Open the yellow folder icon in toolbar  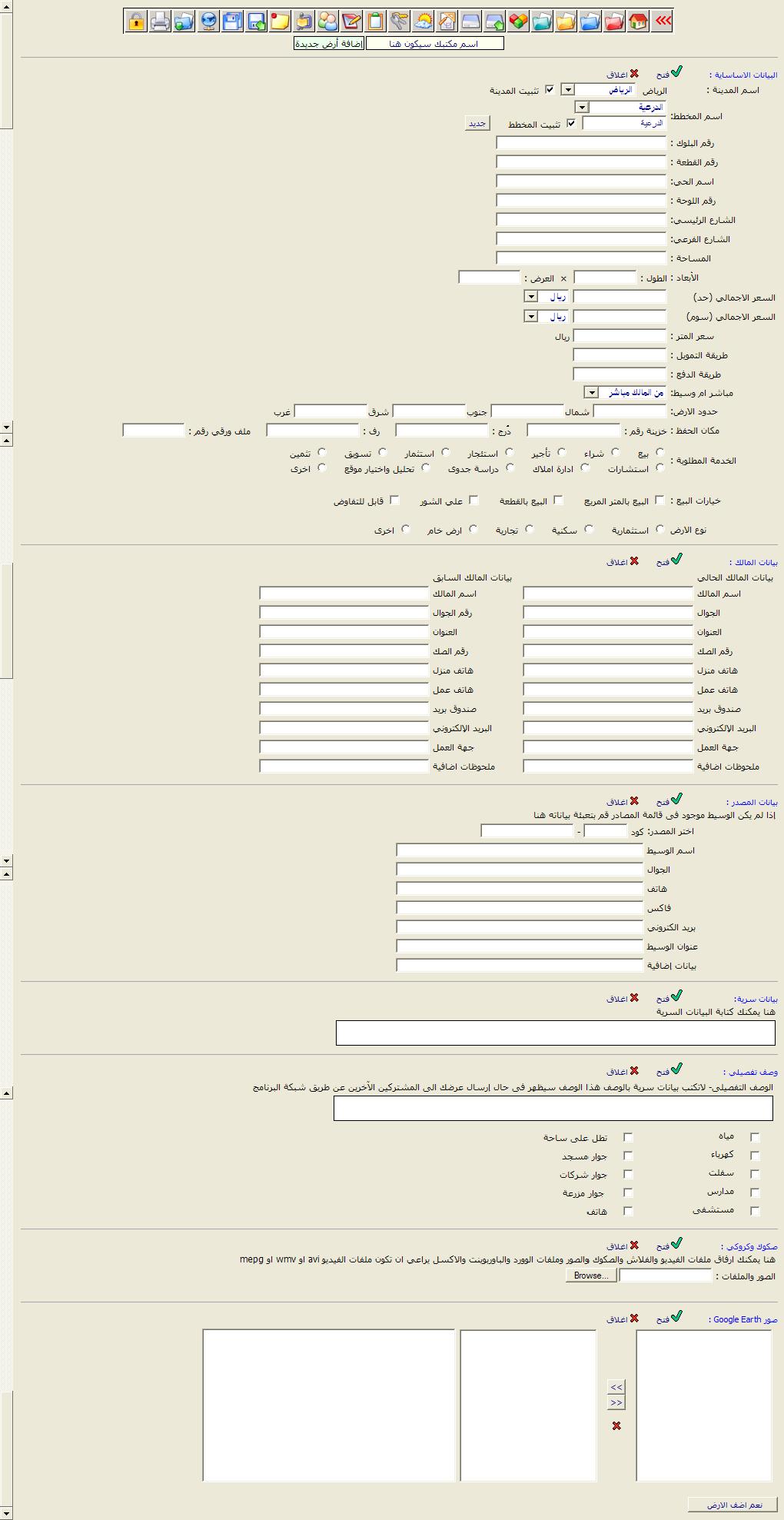566,21
